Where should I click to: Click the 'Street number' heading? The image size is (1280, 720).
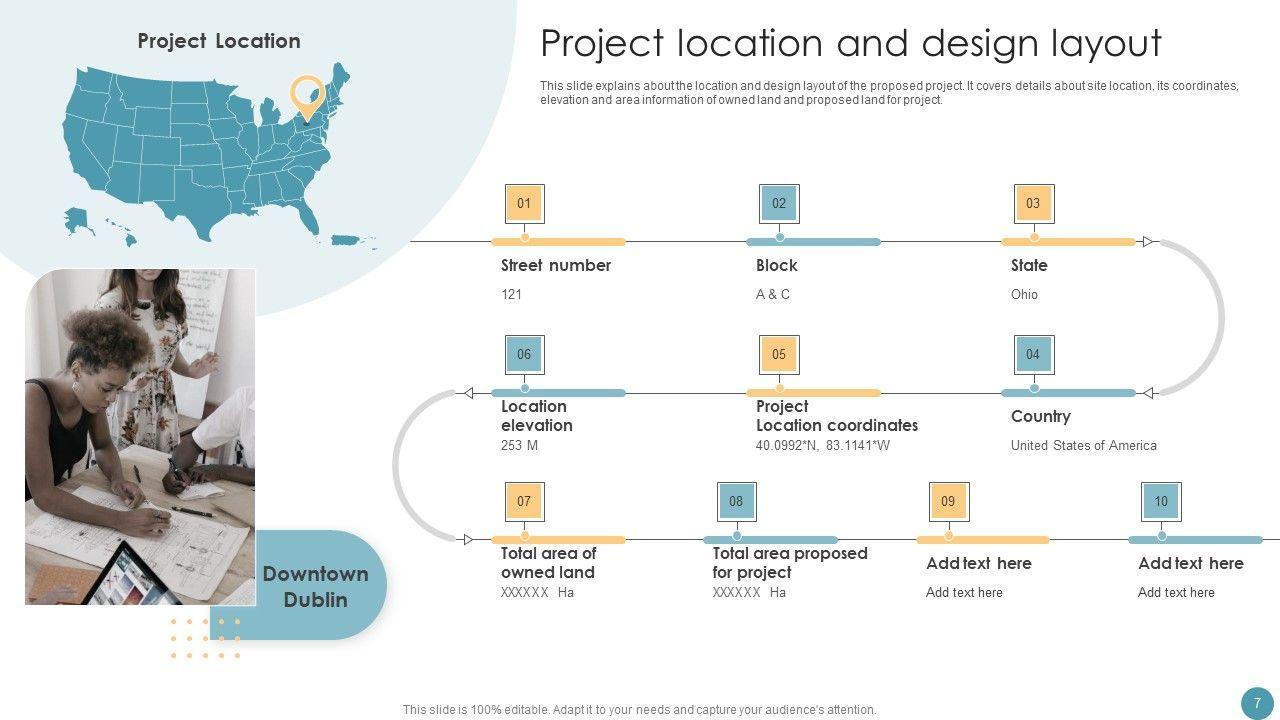click(556, 265)
